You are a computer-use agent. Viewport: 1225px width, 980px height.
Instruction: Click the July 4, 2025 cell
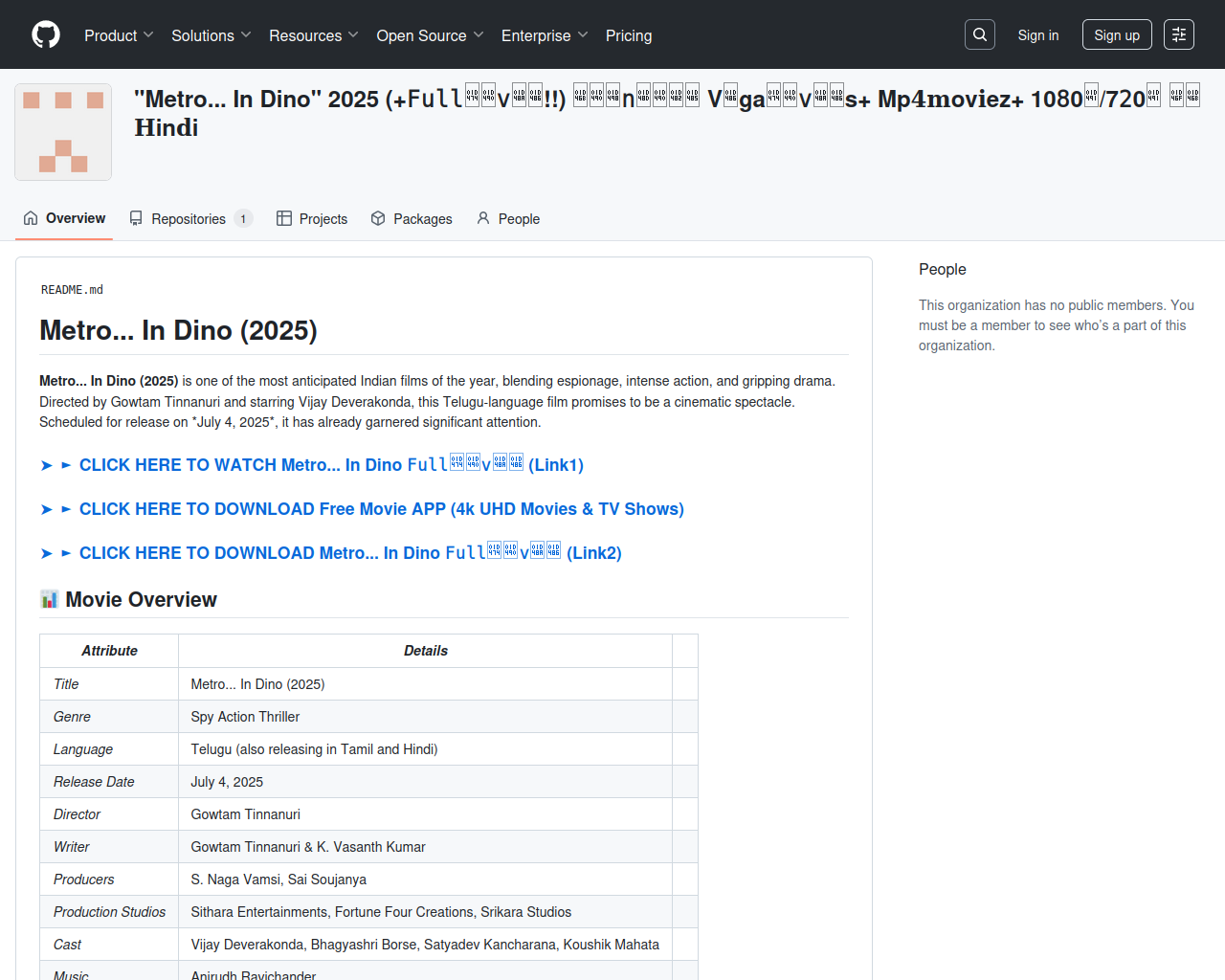[426, 782]
